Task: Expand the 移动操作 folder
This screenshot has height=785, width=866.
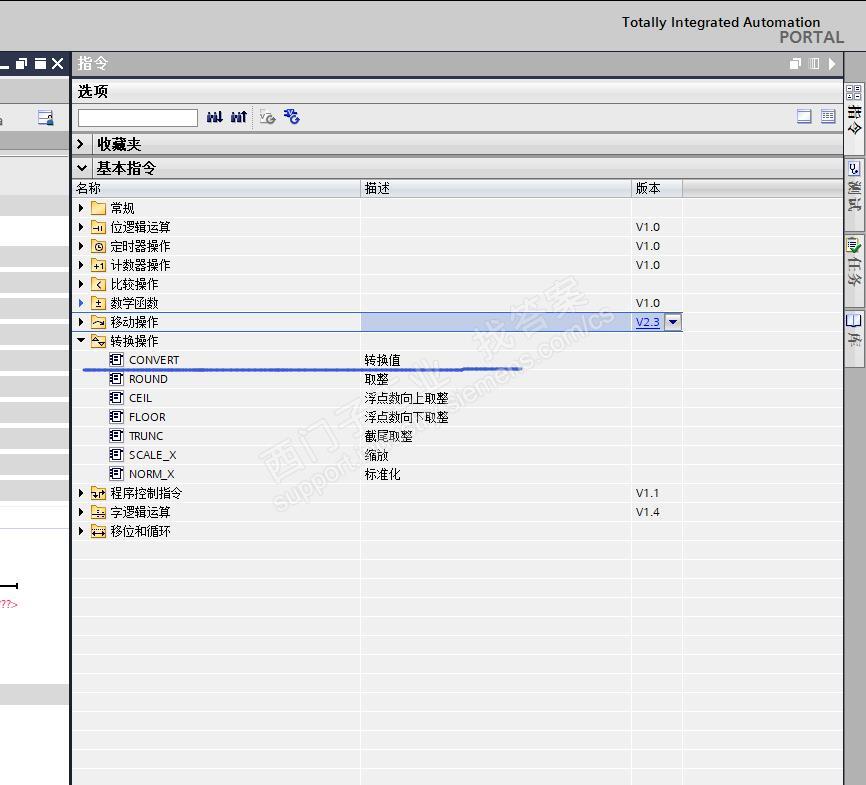Action: point(81,322)
